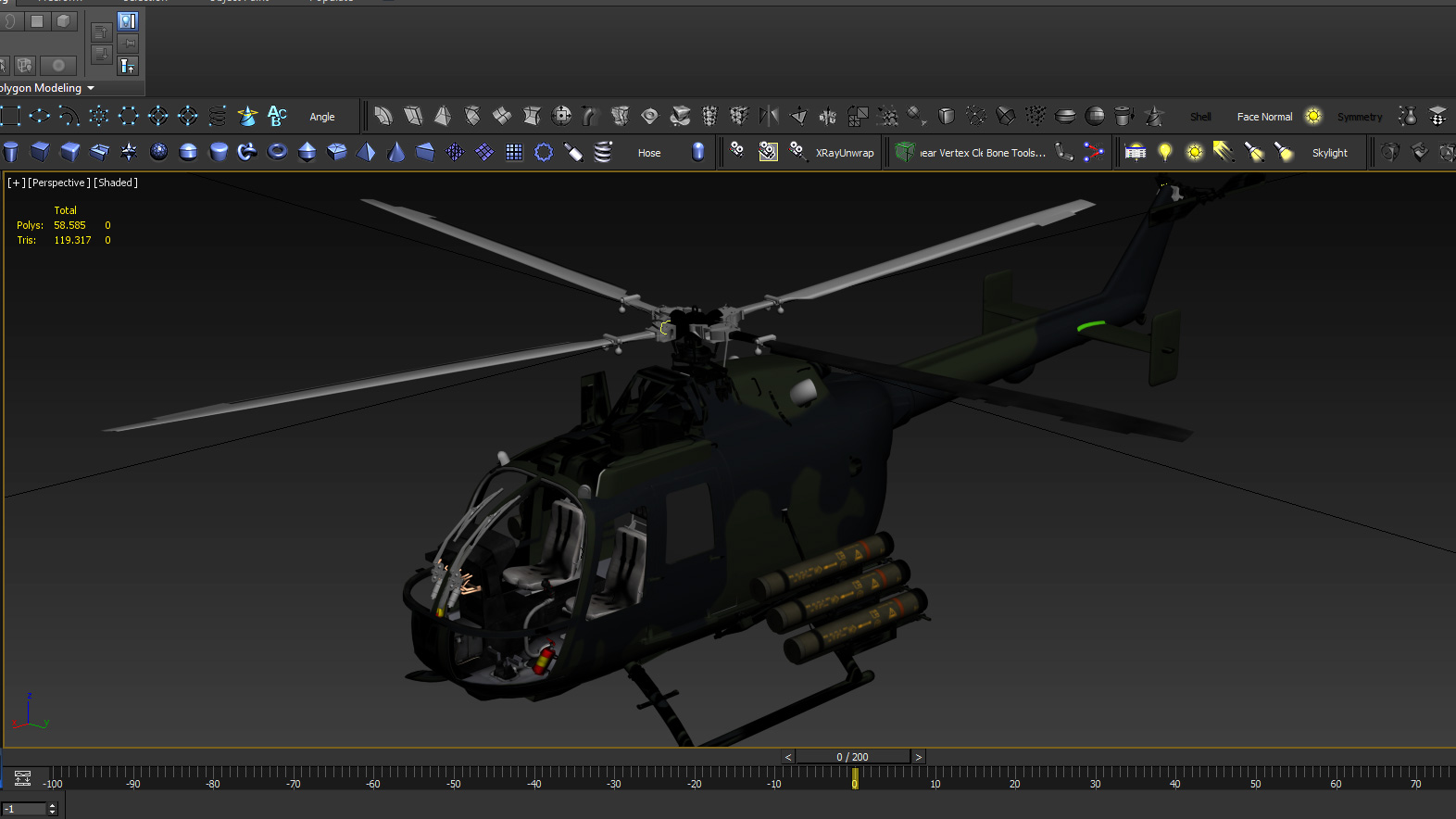Open the Light Lister icon
Screen dimensions: 1456x819
[x=1136, y=152]
